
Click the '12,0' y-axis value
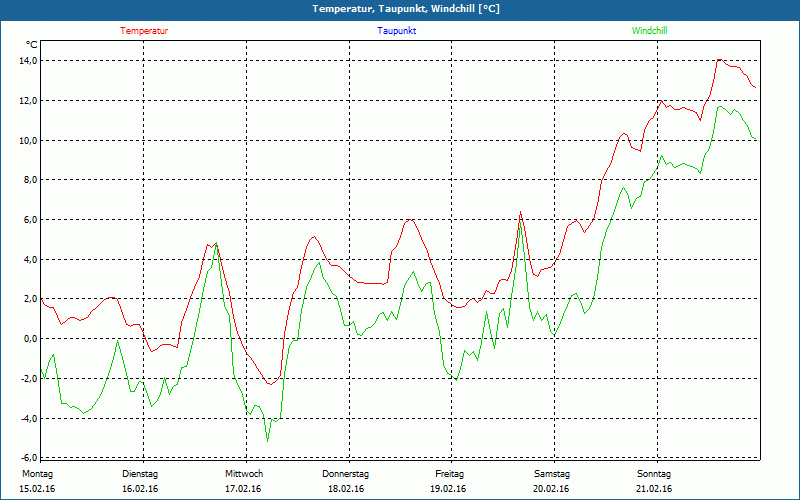click(29, 101)
